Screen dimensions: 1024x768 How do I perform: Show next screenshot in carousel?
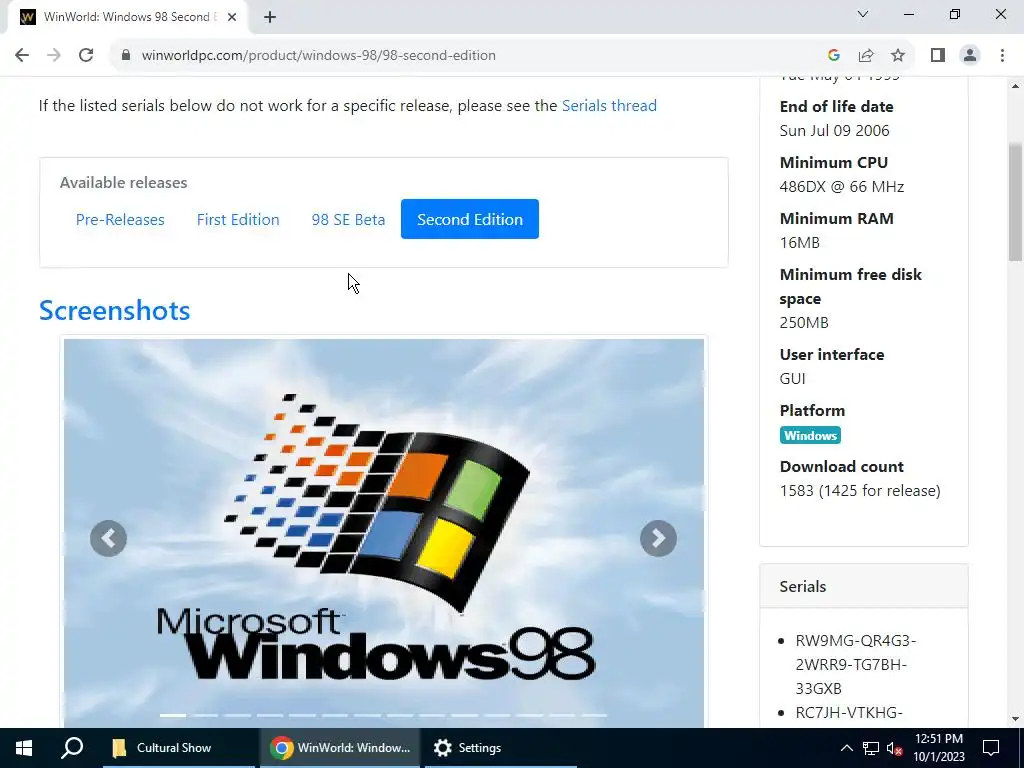658,538
